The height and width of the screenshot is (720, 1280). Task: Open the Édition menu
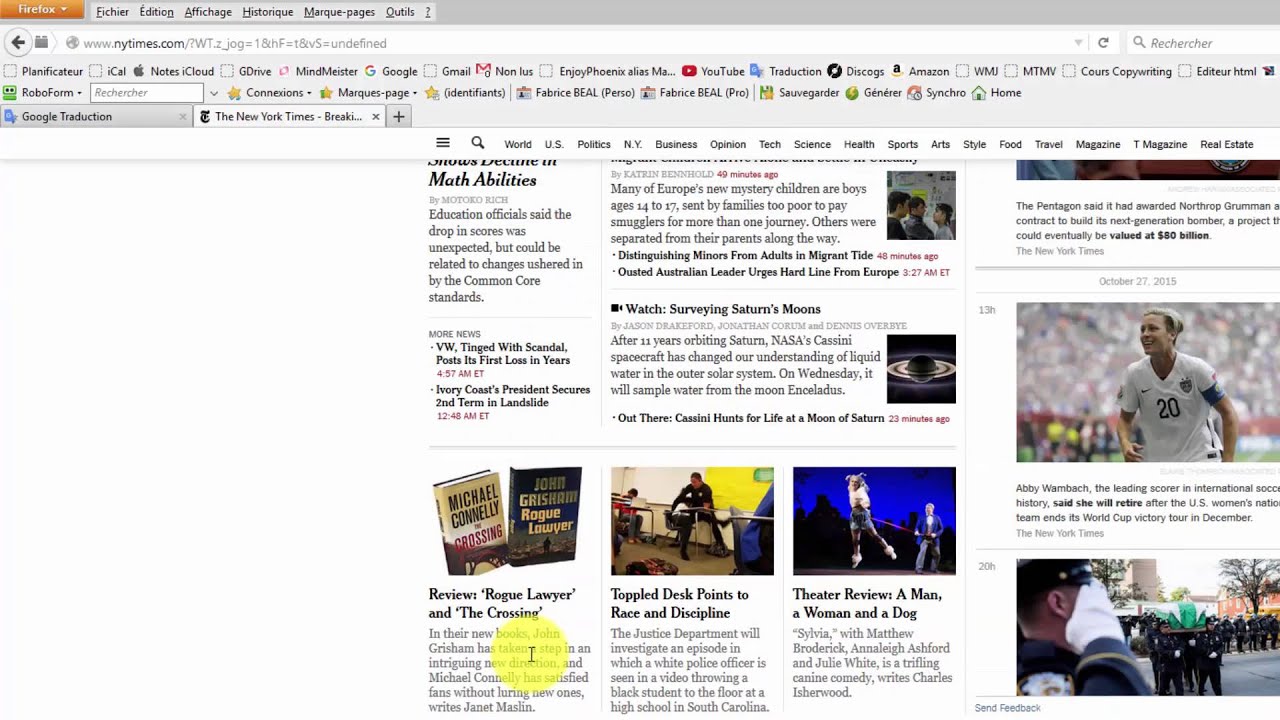156,12
